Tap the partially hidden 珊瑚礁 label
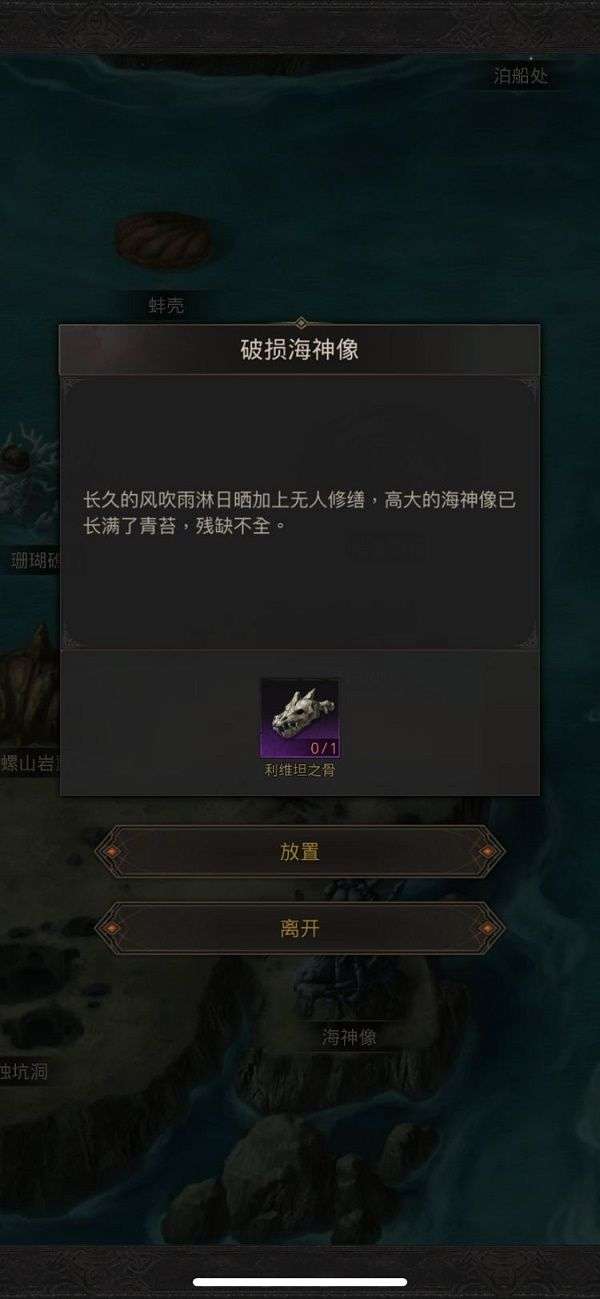The height and width of the screenshot is (1299, 600). pyautogui.click(x=32, y=560)
